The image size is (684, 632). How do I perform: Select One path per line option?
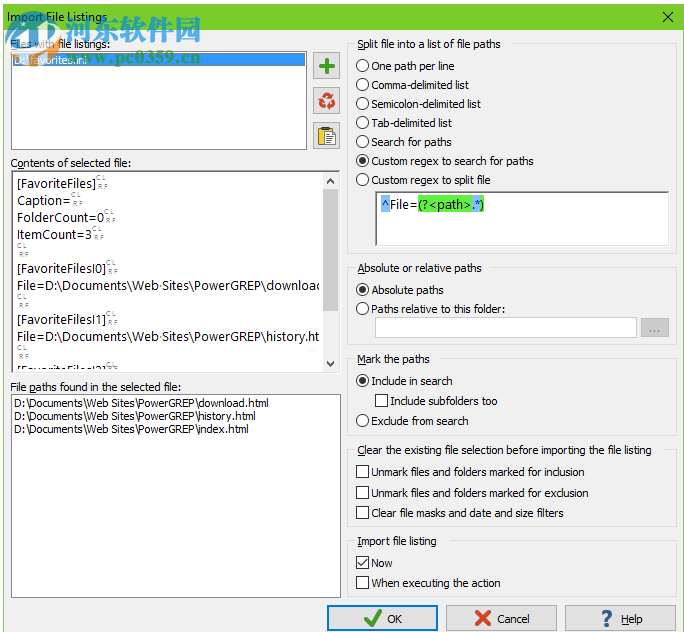(405, 66)
